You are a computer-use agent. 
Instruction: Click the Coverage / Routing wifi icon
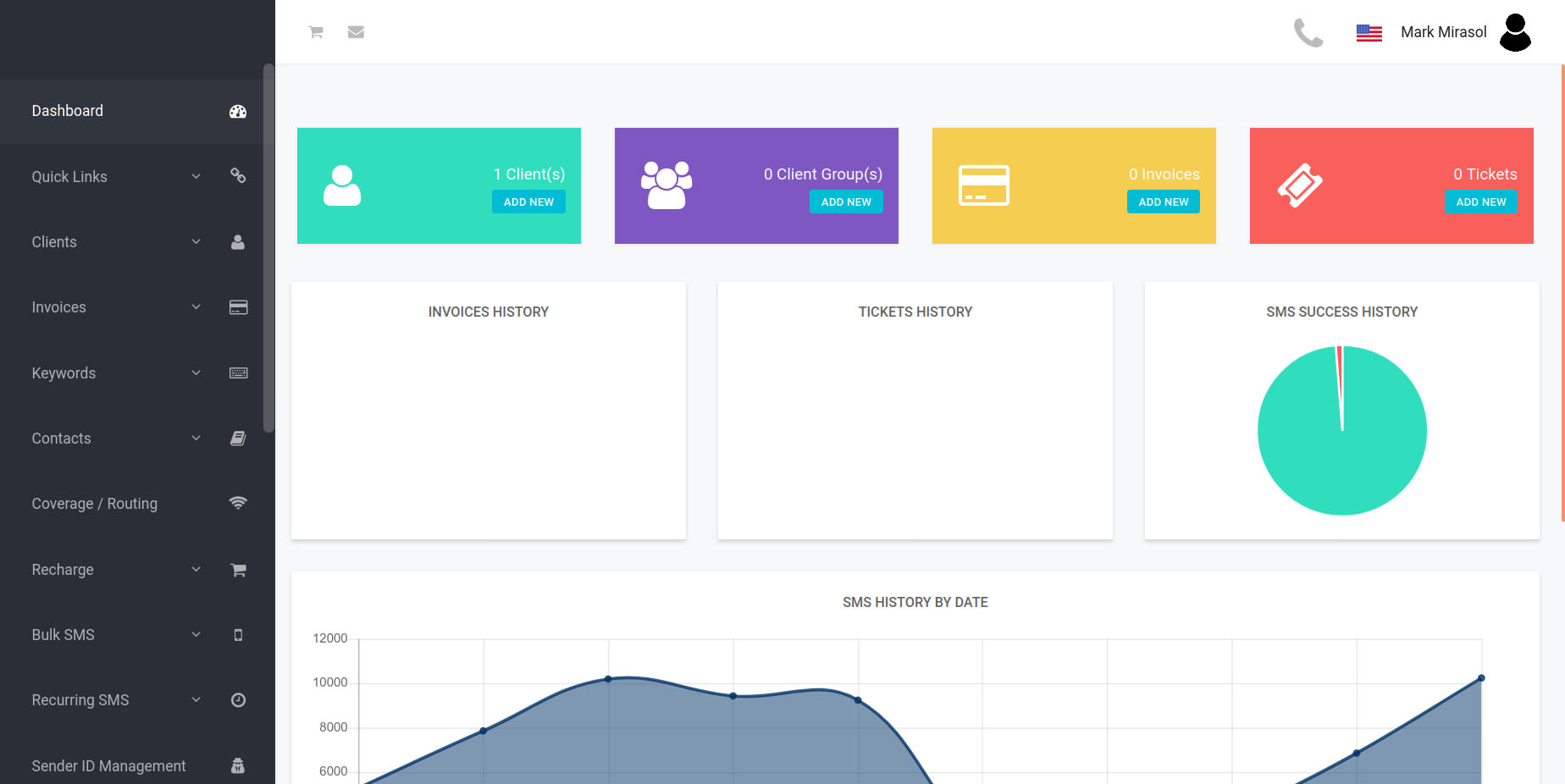point(238,503)
